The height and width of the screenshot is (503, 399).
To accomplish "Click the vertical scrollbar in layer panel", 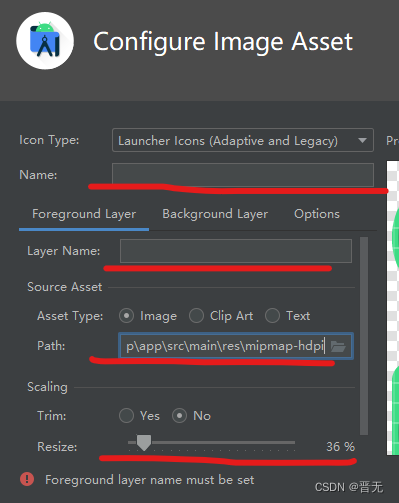I will [364, 336].
